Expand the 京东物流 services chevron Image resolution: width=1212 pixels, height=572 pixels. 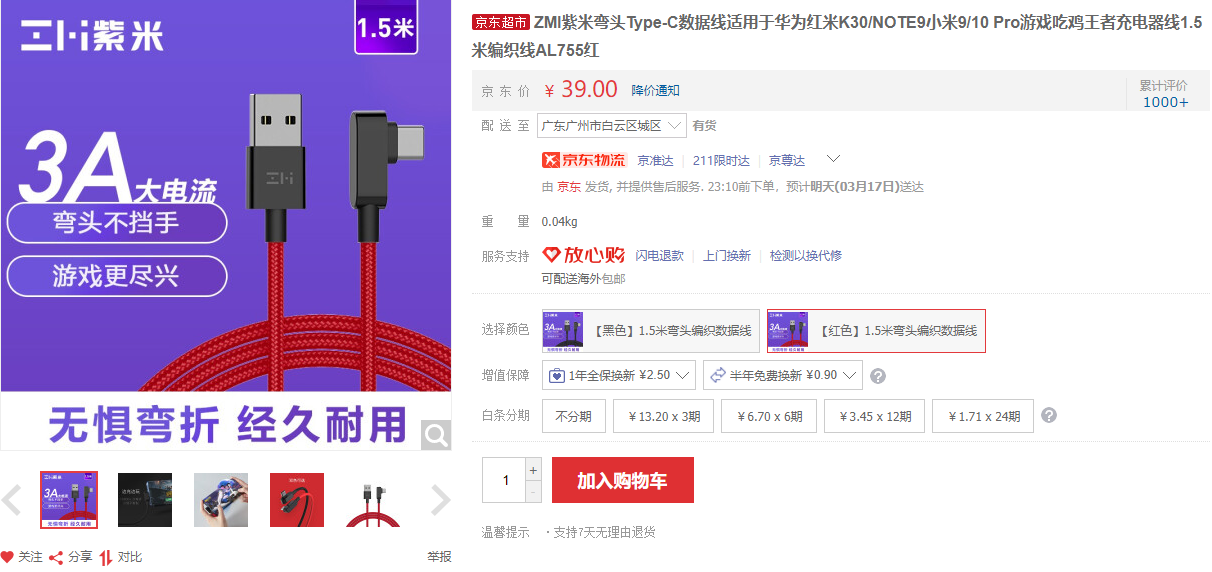point(833,159)
